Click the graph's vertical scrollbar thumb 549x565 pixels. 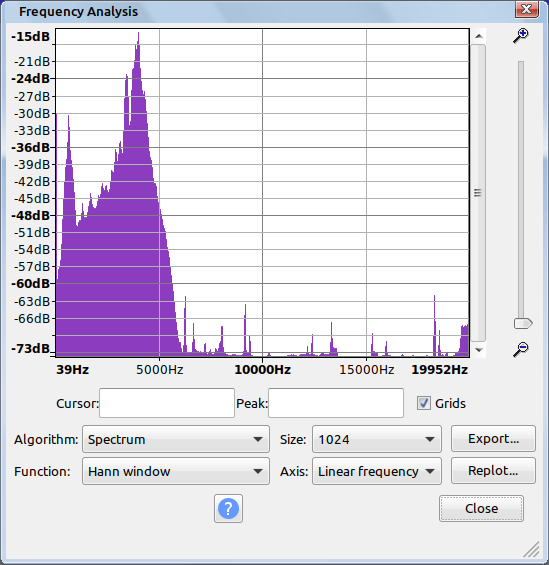[478, 193]
